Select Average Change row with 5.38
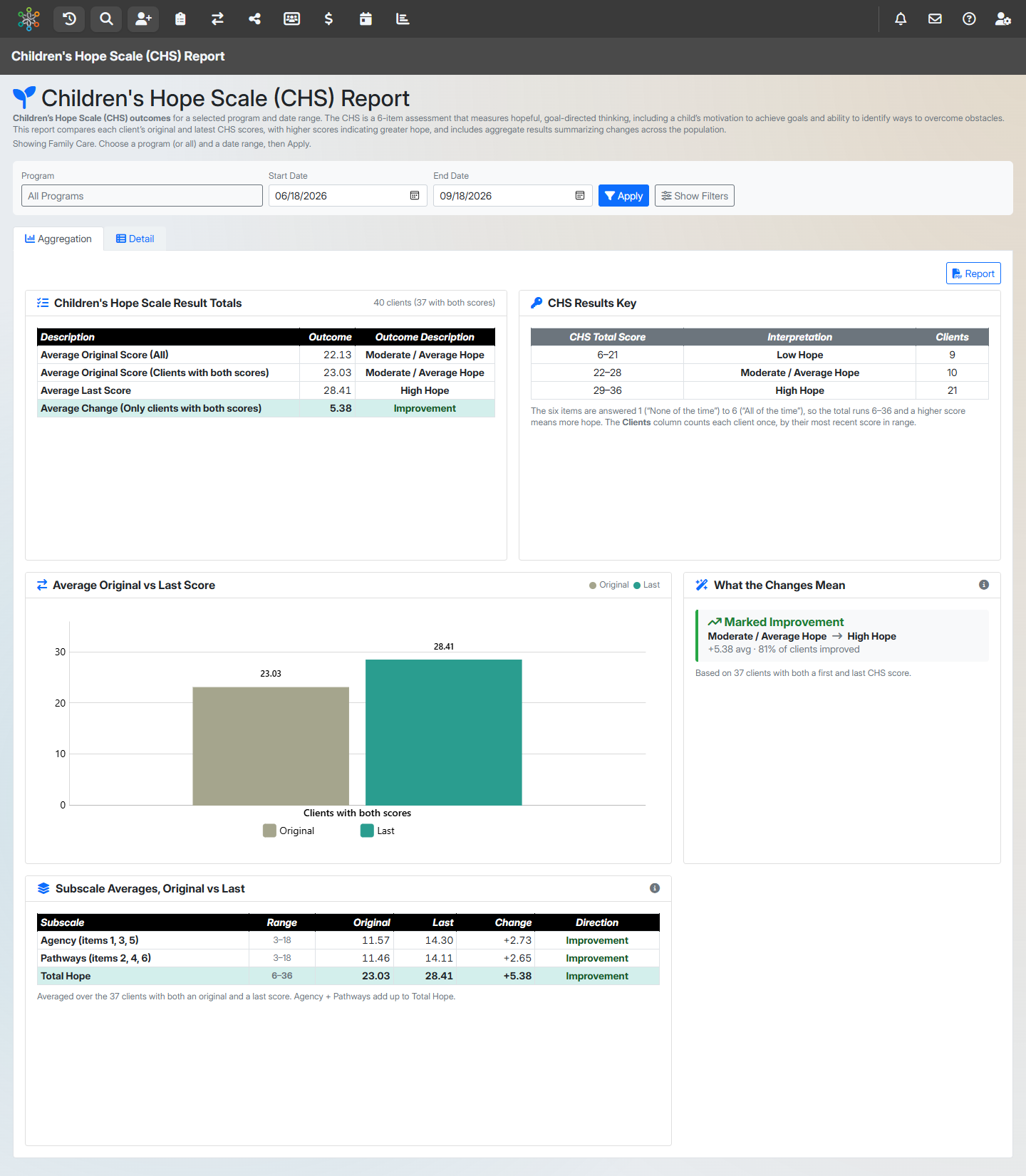Screen dimensions: 1026x1176 [266, 408]
